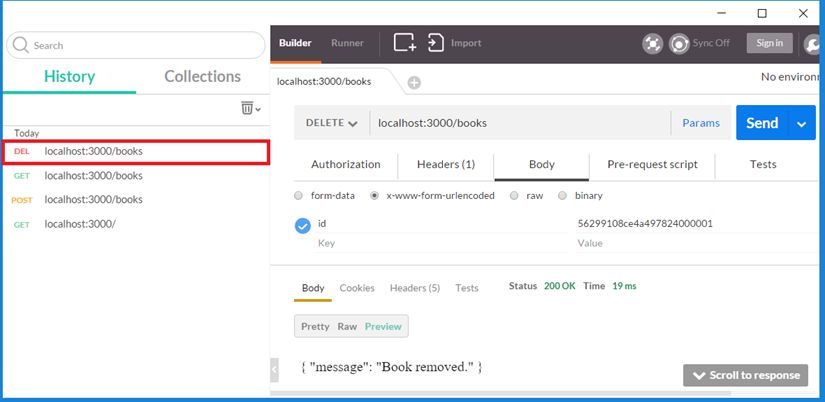Viewport: 825px width, 402px height.
Task: Click the request URL field
Action: [520, 123]
